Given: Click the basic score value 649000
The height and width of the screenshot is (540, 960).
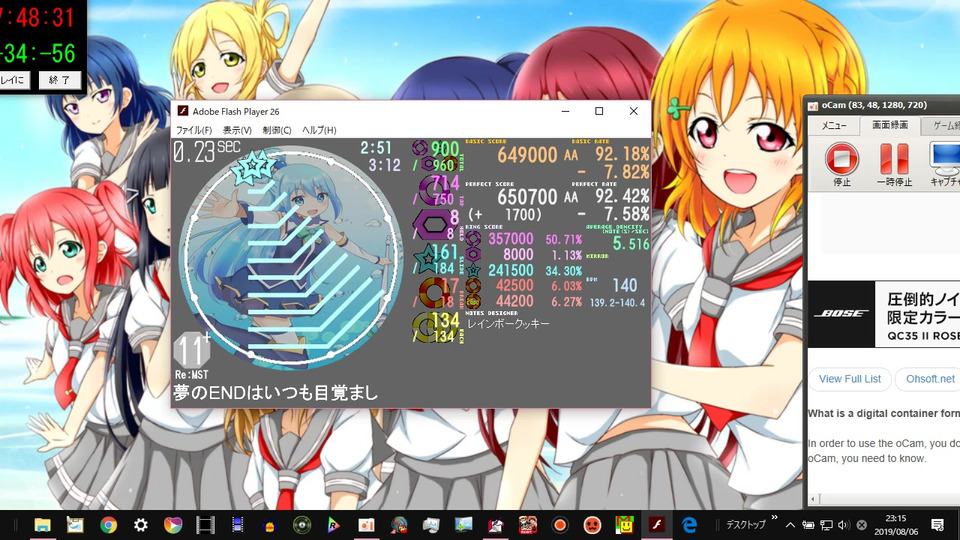Looking at the screenshot, I should click(x=527, y=155).
